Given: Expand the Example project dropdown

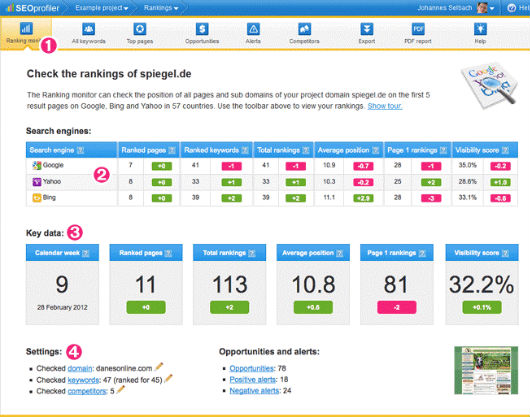Looking at the screenshot, I should (x=102, y=8).
